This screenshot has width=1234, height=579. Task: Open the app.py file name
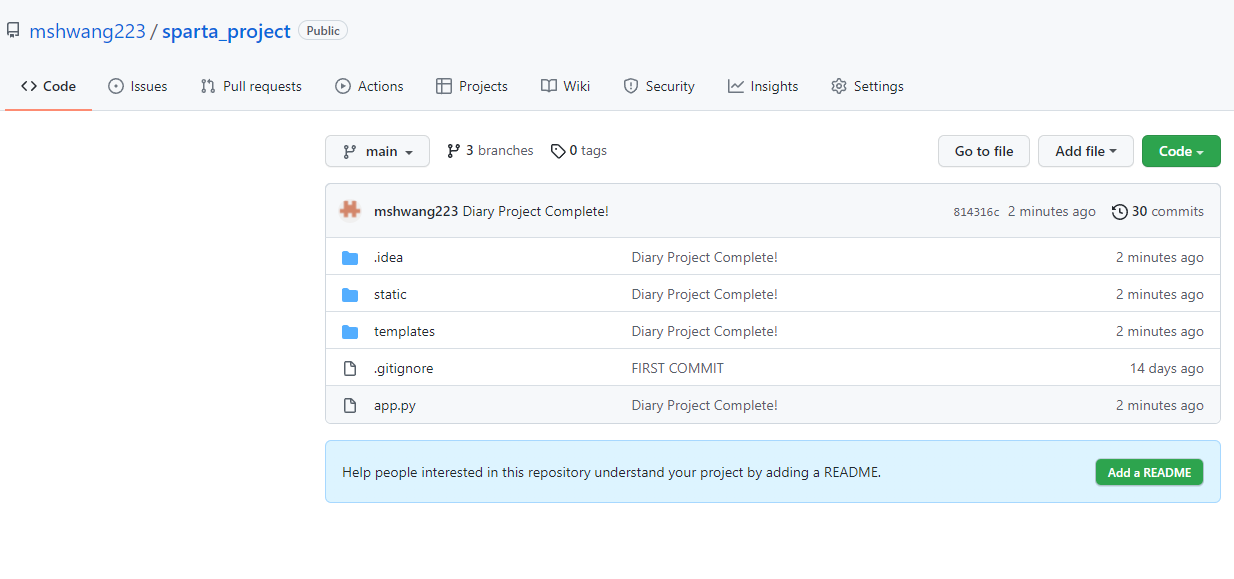[x=394, y=406]
